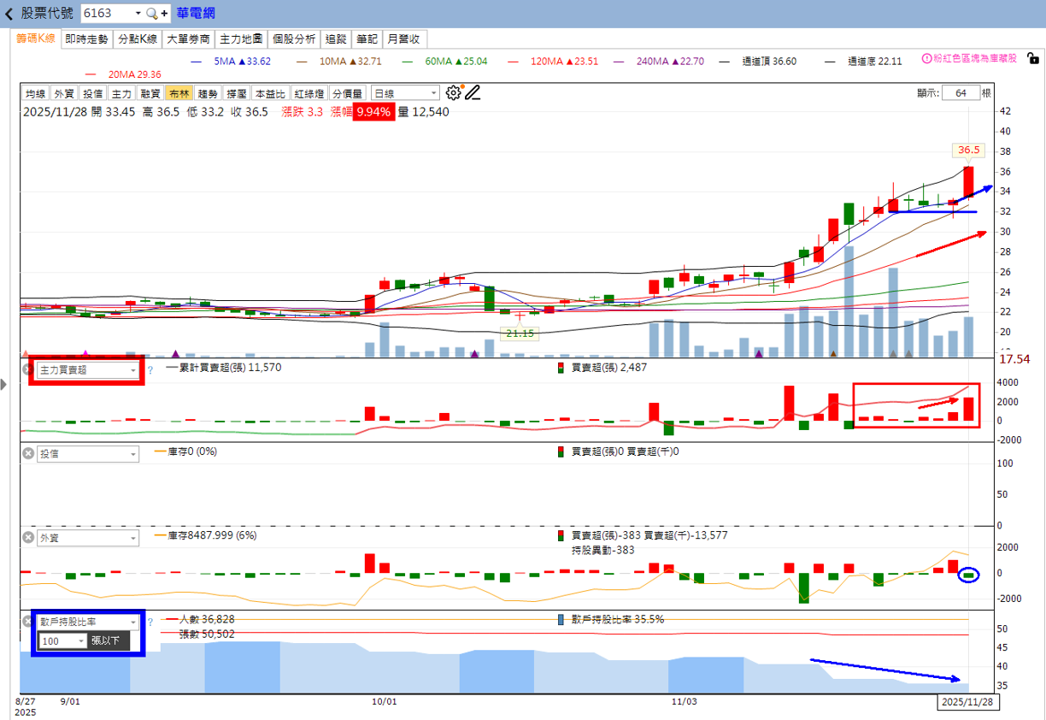Switch to the 個股分析 tab
The image size is (1046, 720).
(x=294, y=39)
